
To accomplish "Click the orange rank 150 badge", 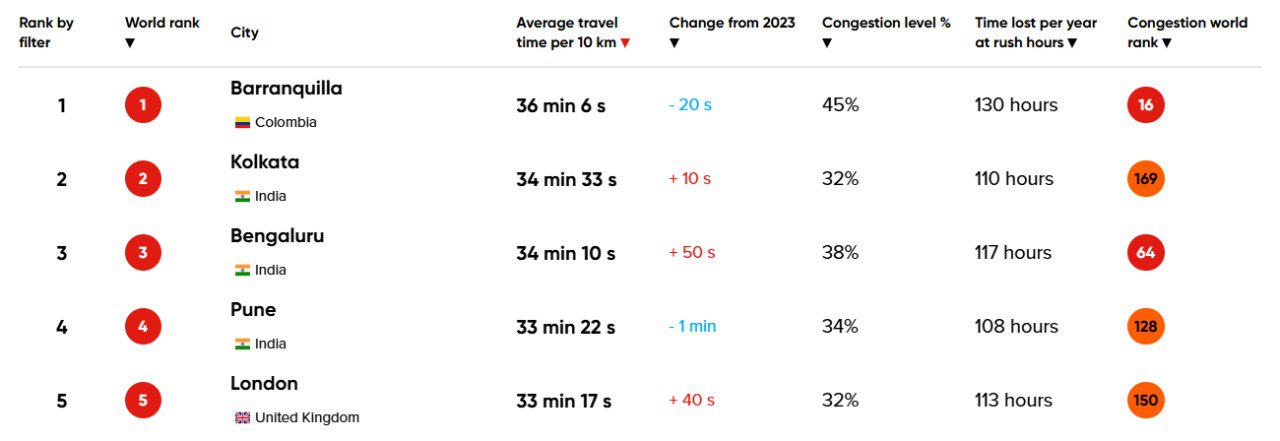I will [1146, 401].
